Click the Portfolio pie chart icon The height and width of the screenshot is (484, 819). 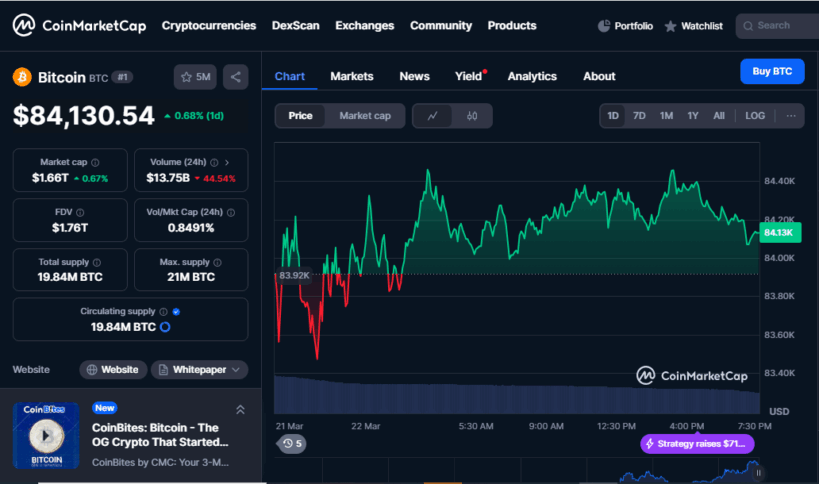(x=604, y=26)
